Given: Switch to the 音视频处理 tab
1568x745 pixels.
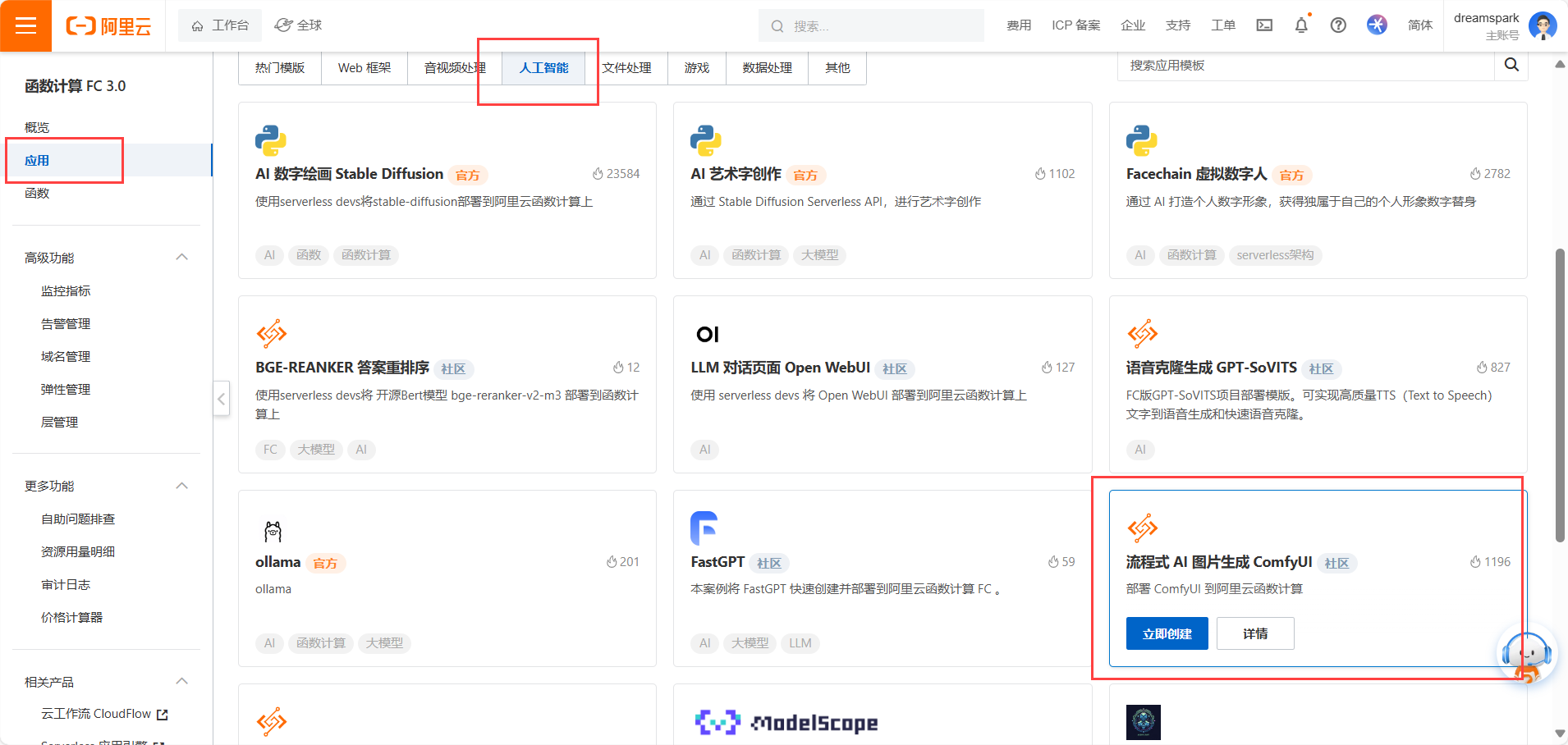Looking at the screenshot, I should 455,68.
